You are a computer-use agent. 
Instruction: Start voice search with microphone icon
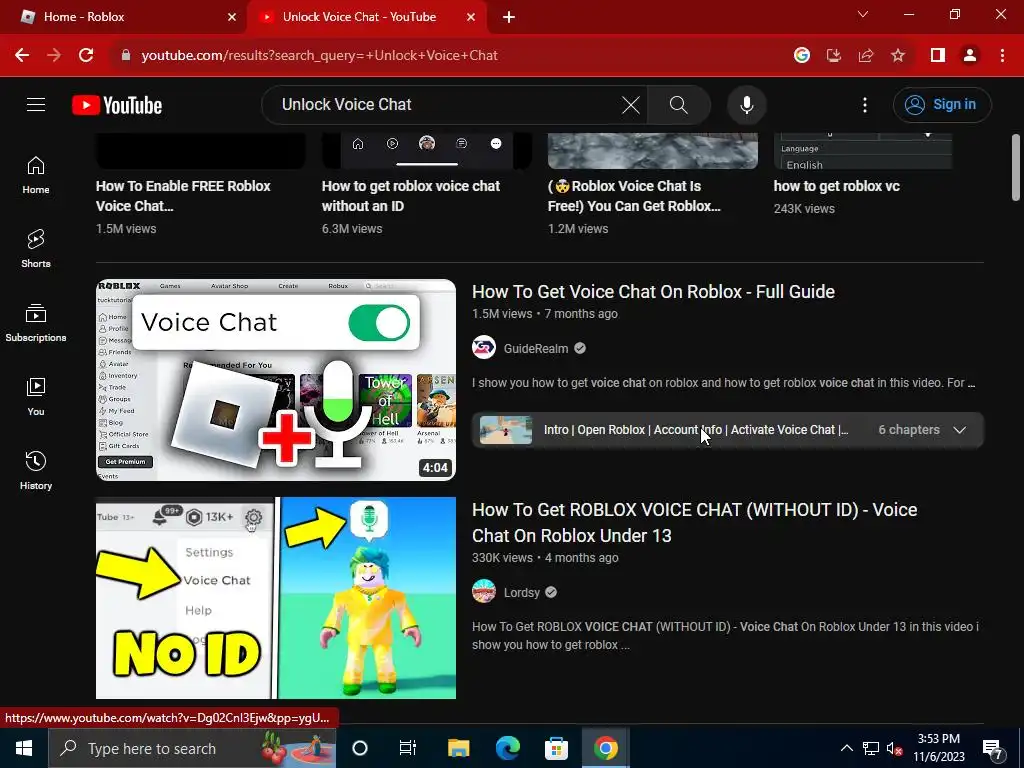click(746, 104)
